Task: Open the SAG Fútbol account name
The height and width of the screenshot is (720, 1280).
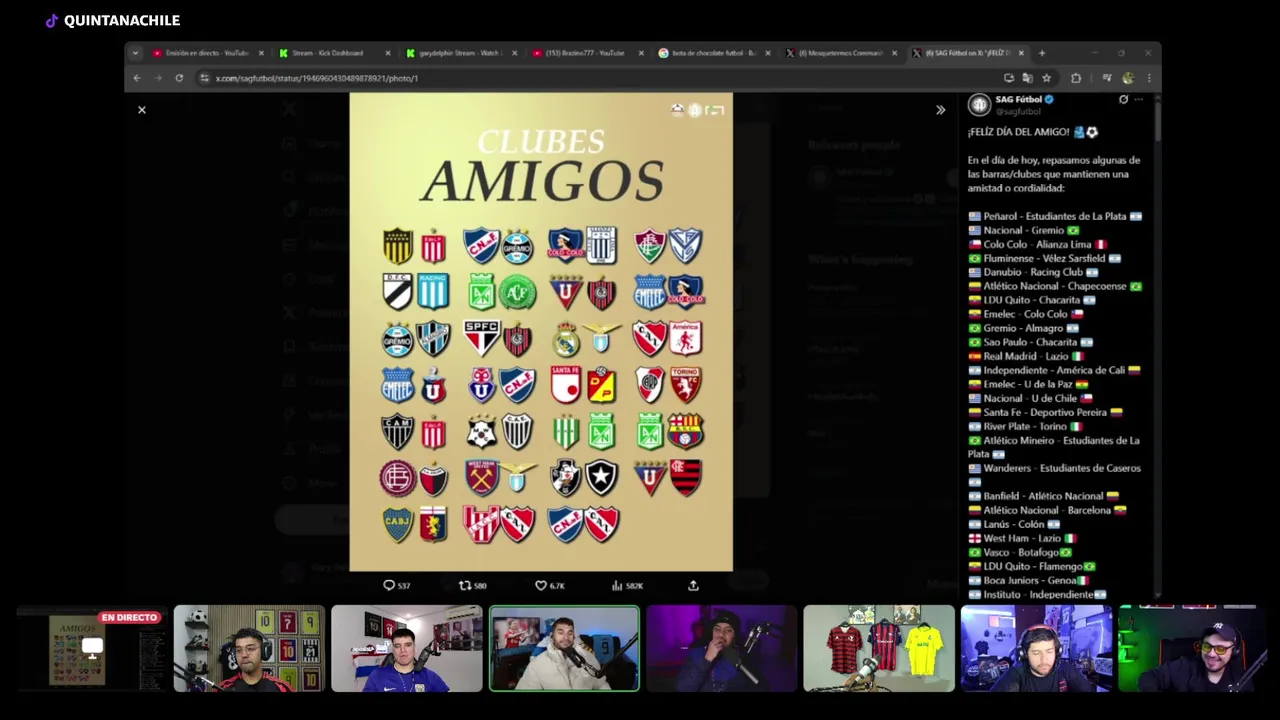Action: (x=1018, y=99)
